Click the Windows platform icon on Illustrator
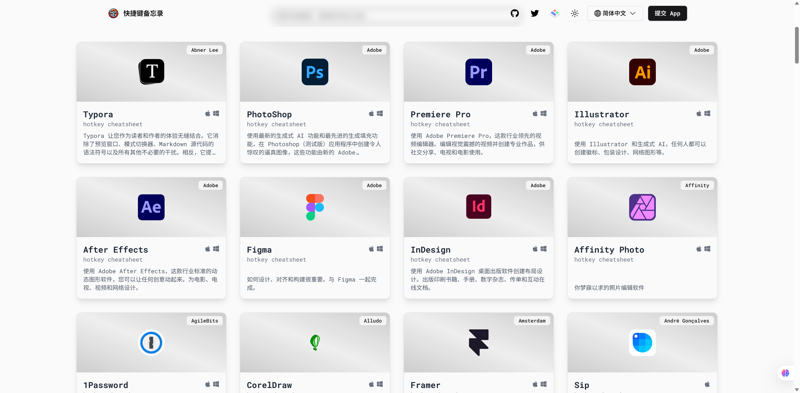This screenshot has height=393, width=800. pos(707,113)
